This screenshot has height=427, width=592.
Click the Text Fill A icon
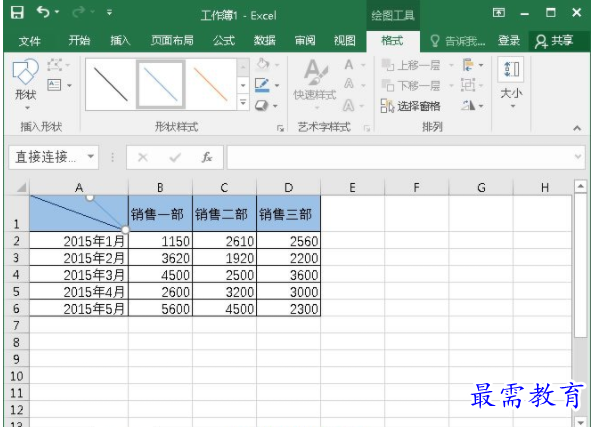pyautogui.click(x=349, y=65)
